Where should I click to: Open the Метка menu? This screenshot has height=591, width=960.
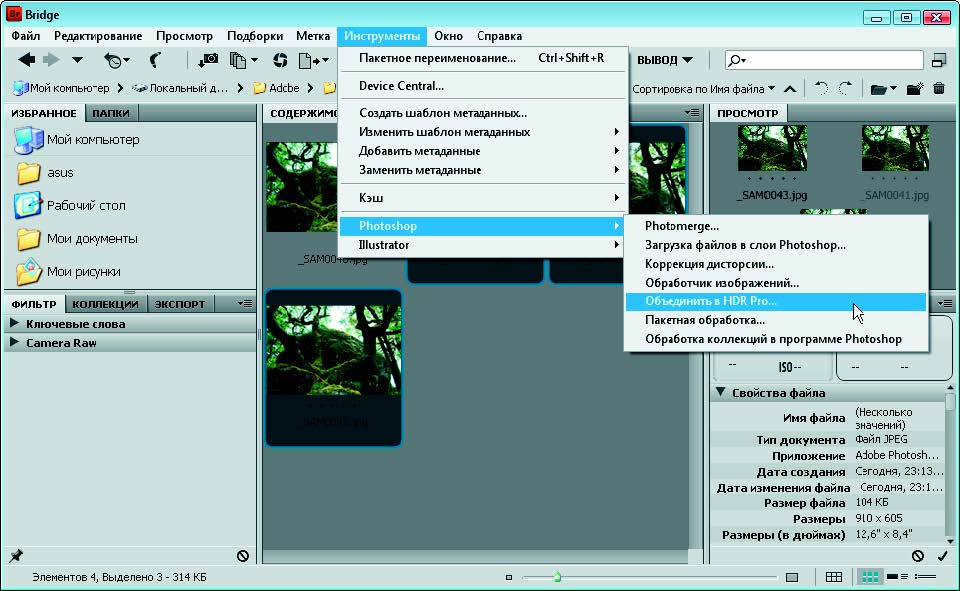313,36
